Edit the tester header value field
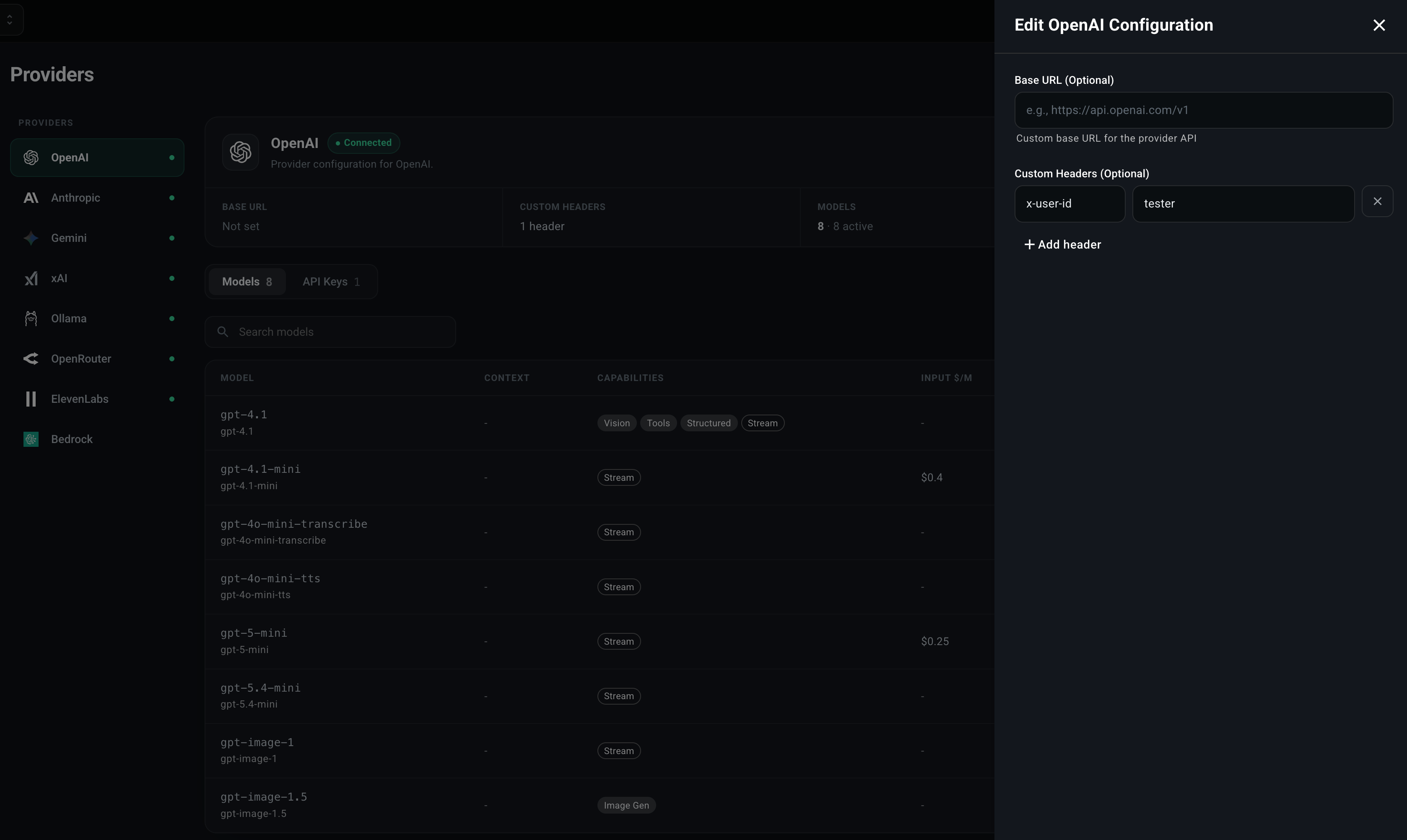The width and height of the screenshot is (1407, 840). 1243,204
